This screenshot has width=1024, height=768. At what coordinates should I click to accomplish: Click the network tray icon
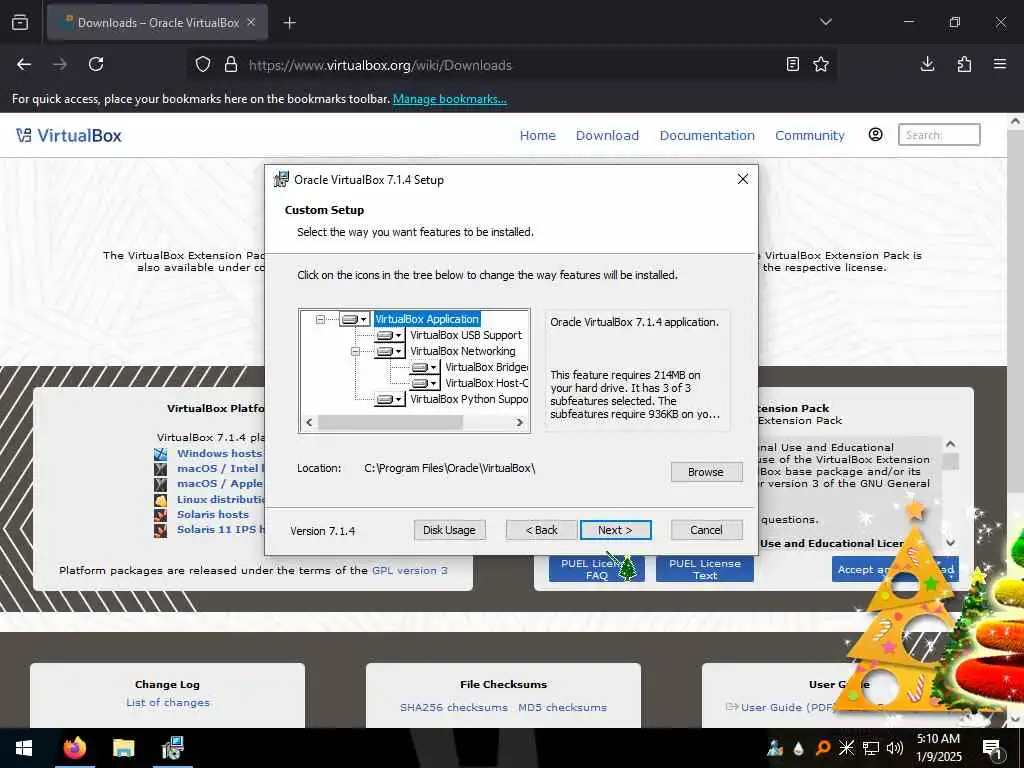[871, 748]
